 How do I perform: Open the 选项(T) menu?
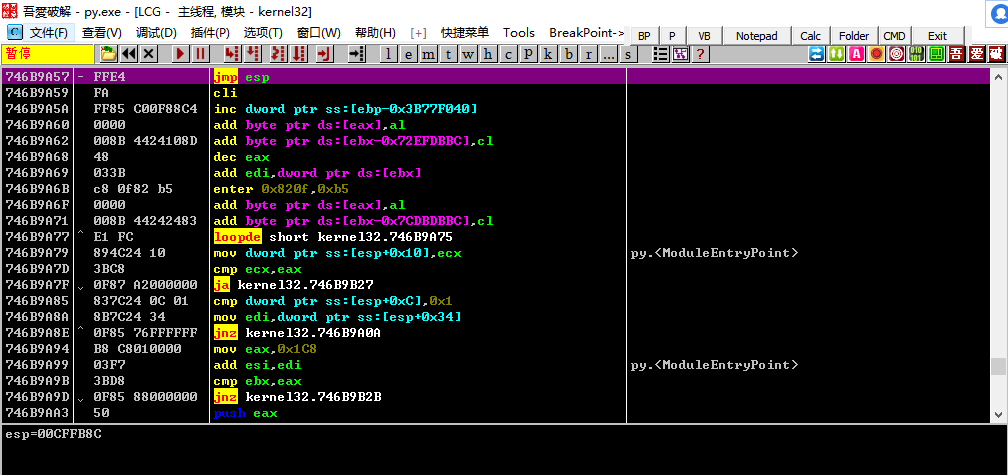pos(263,33)
